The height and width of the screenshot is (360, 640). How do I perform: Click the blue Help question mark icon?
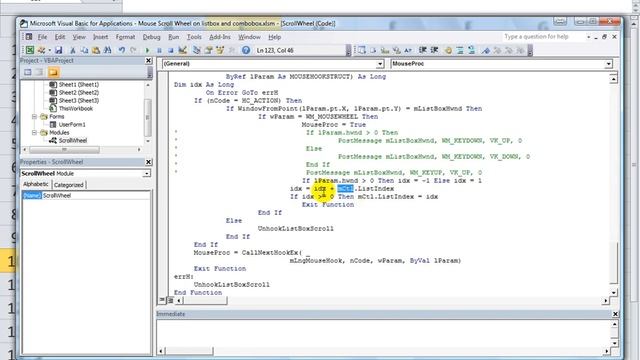tap(246, 50)
